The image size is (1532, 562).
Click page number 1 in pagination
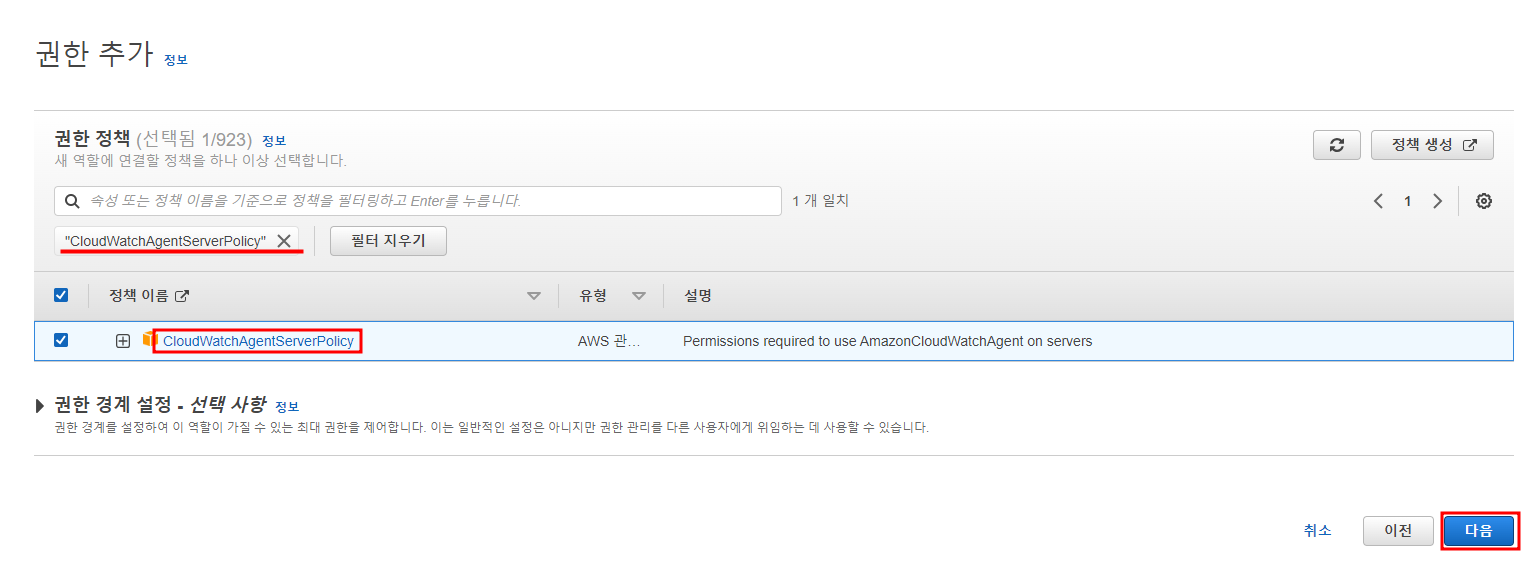1407,201
